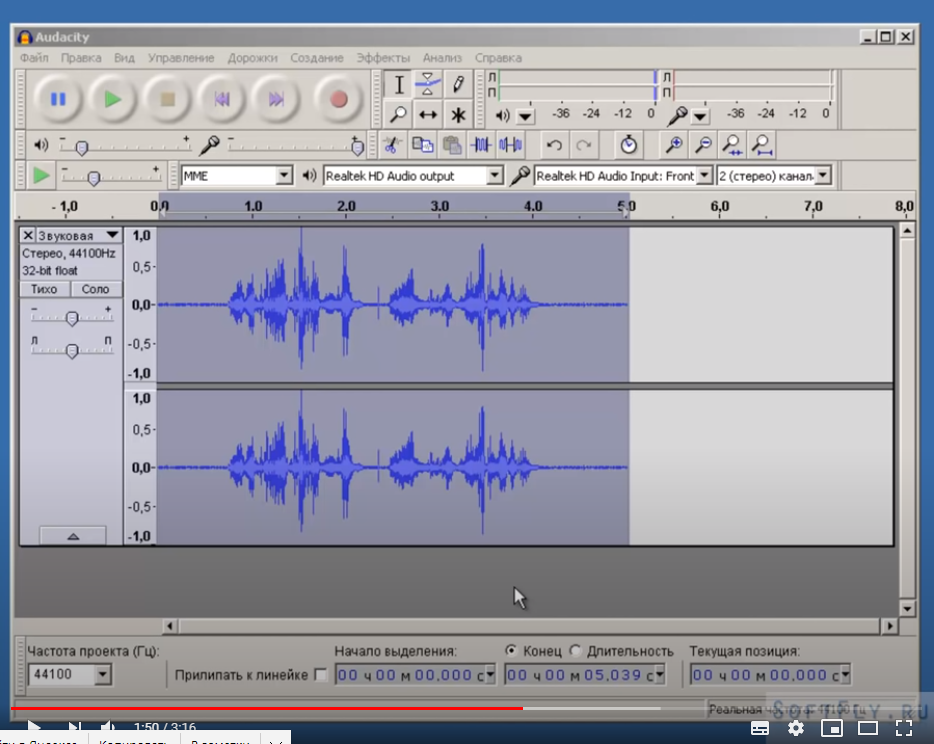Open the Создание menu
934x744 pixels.
(x=317, y=58)
